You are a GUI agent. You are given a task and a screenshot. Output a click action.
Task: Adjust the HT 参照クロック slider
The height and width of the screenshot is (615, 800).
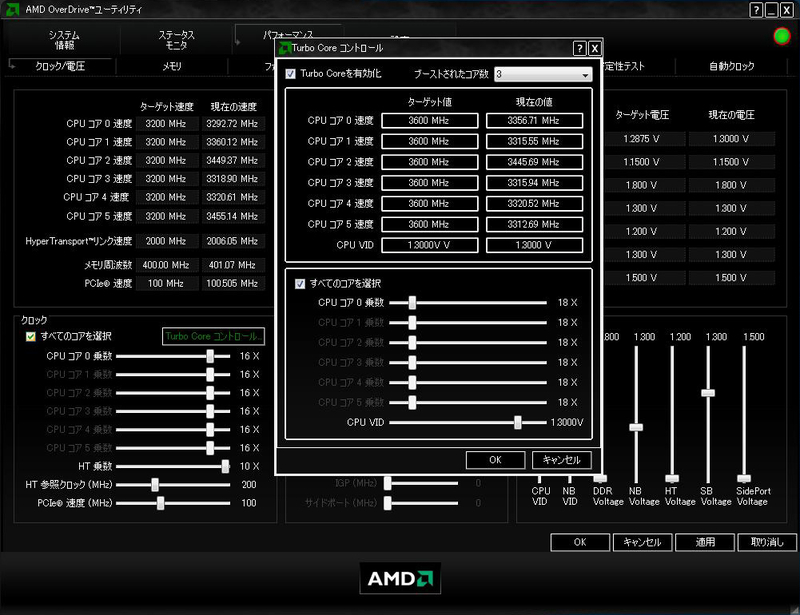click(155, 485)
